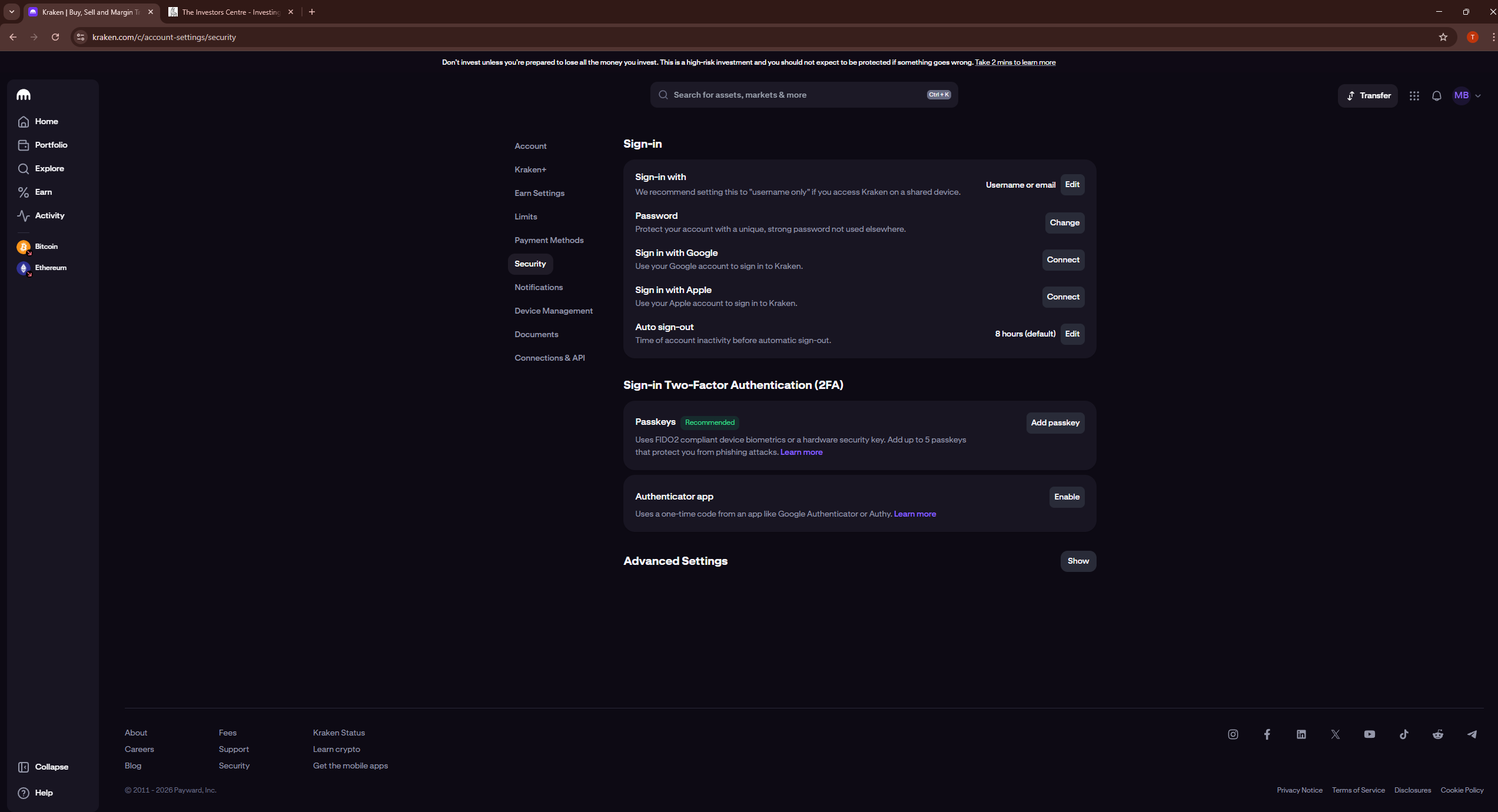Open the notifications bell
Viewport: 1498px width, 812px height.
pyautogui.click(x=1437, y=95)
